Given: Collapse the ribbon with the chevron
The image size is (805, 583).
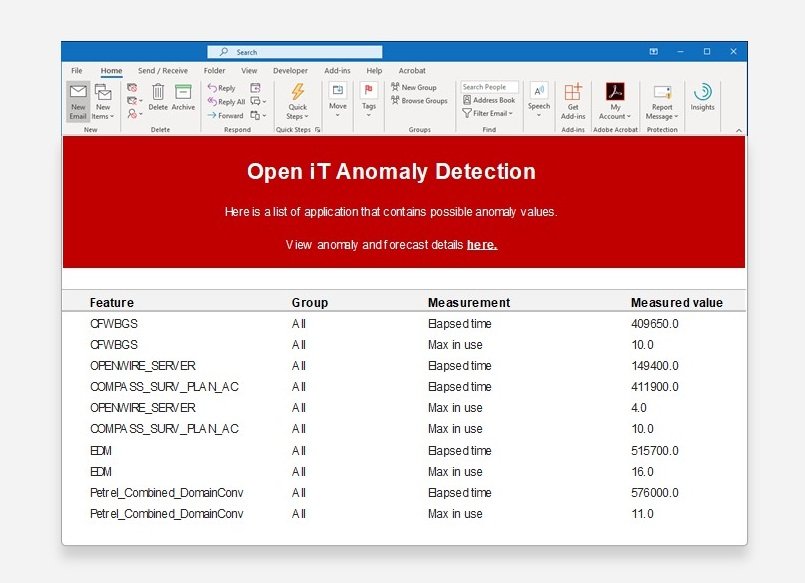Looking at the screenshot, I should 738,130.
